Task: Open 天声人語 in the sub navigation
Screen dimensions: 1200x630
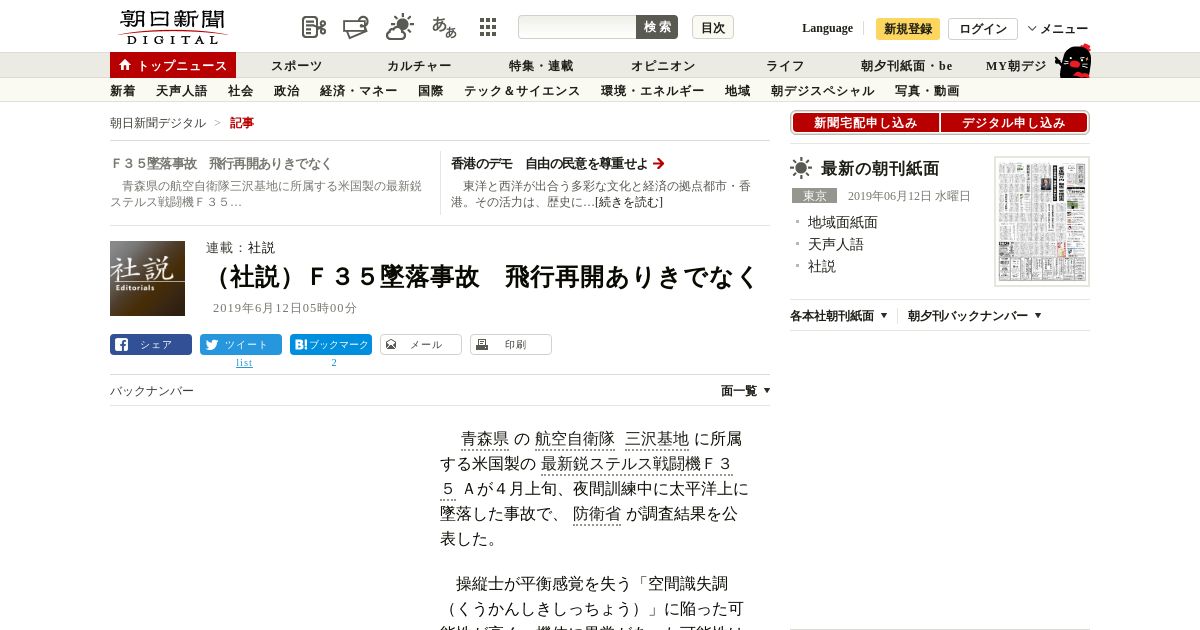Action: pos(182,91)
